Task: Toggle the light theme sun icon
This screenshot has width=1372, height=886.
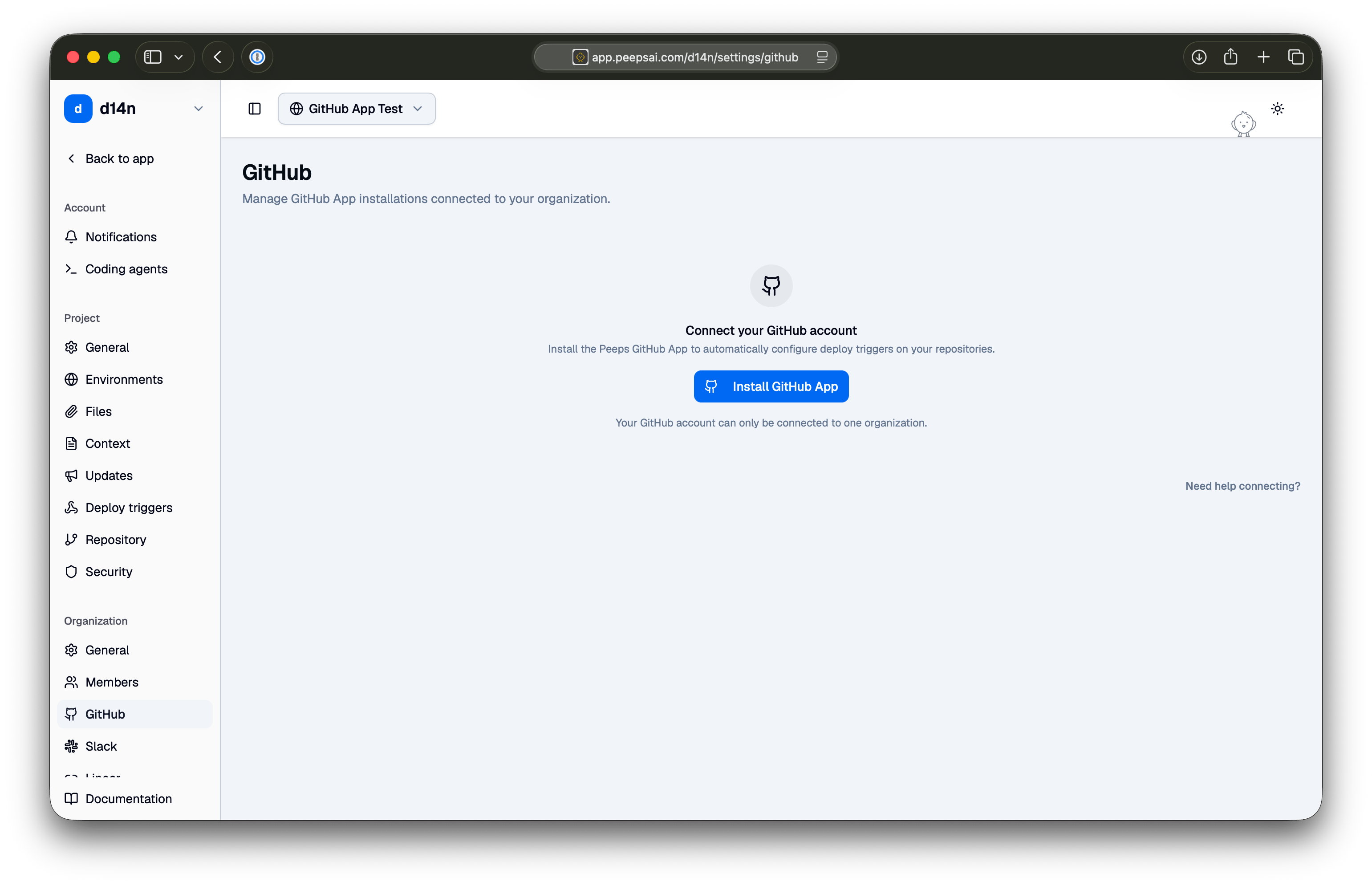Action: coord(1277,108)
